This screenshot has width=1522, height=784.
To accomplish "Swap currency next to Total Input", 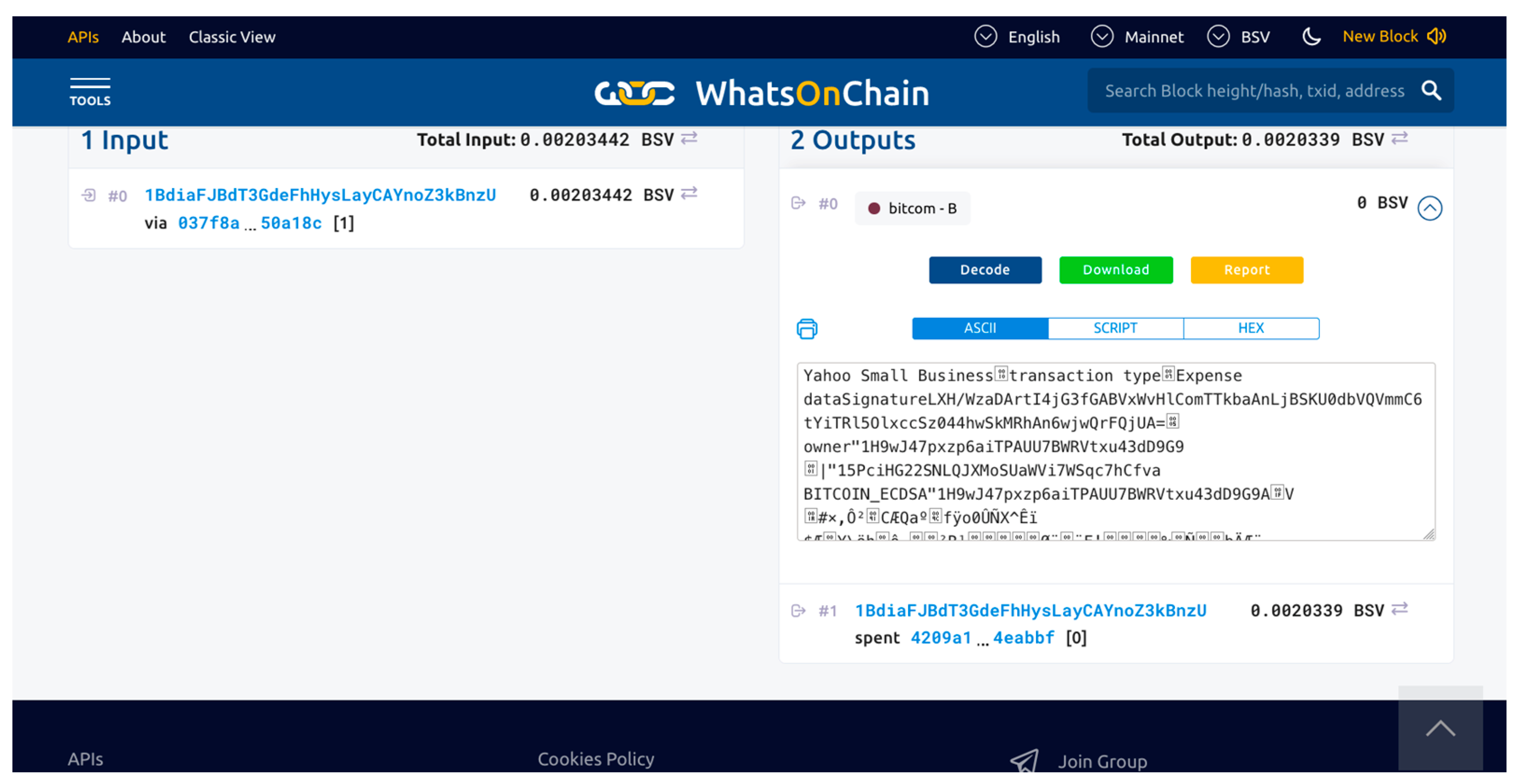I will [x=689, y=139].
